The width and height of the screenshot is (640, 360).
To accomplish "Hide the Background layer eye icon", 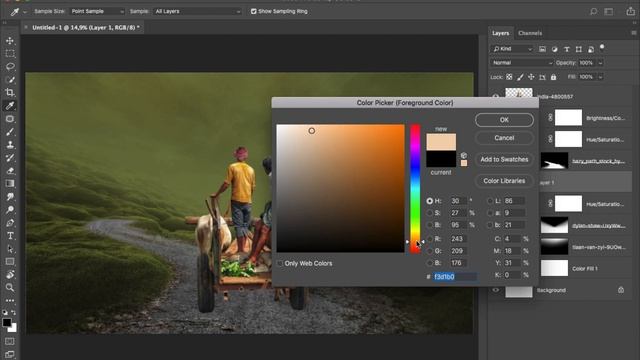I will (x=496, y=290).
